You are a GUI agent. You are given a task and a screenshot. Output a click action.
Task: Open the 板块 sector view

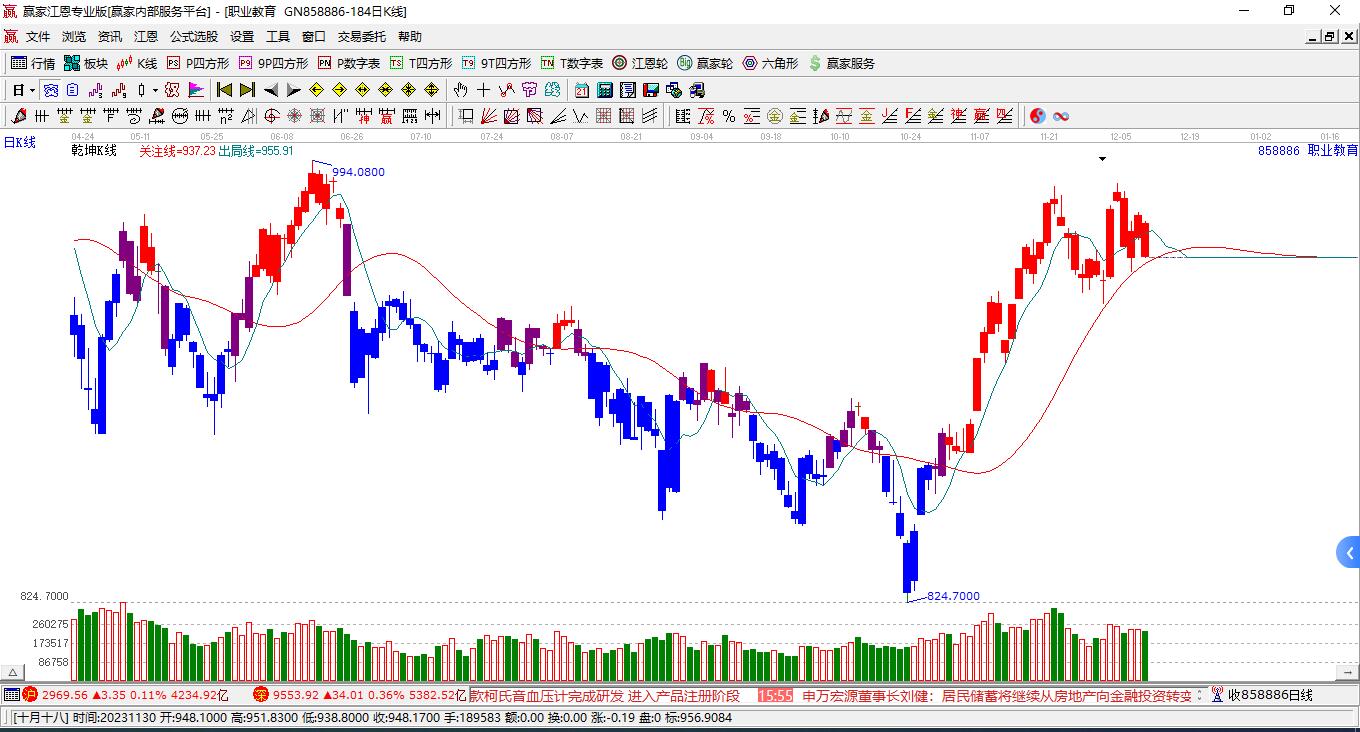85,63
